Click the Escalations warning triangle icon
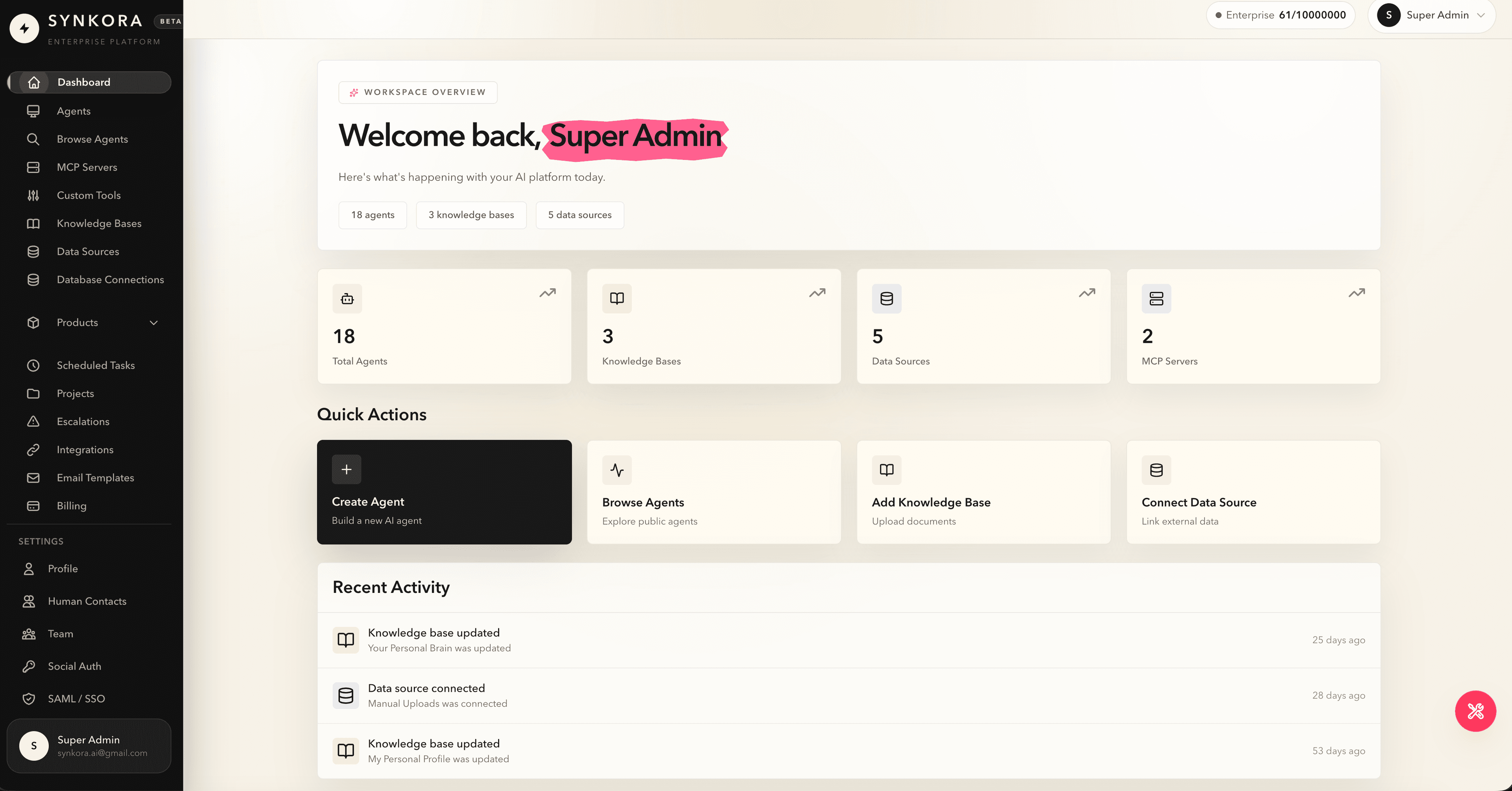 tap(33, 421)
